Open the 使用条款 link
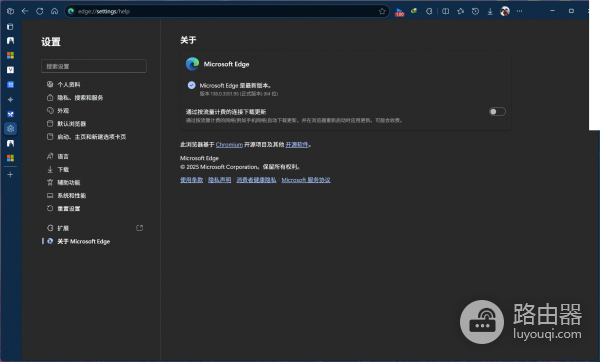Viewport: 600px width, 362px height. (x=191, y=180)
